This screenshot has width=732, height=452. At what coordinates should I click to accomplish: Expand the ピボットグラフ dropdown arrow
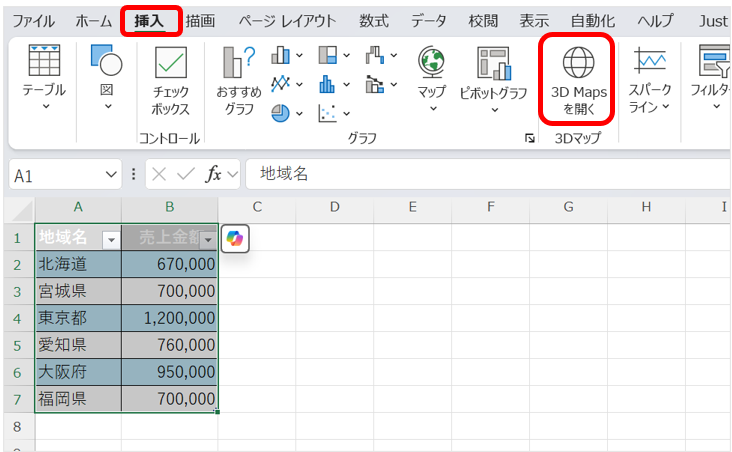(x=495, y=110)
